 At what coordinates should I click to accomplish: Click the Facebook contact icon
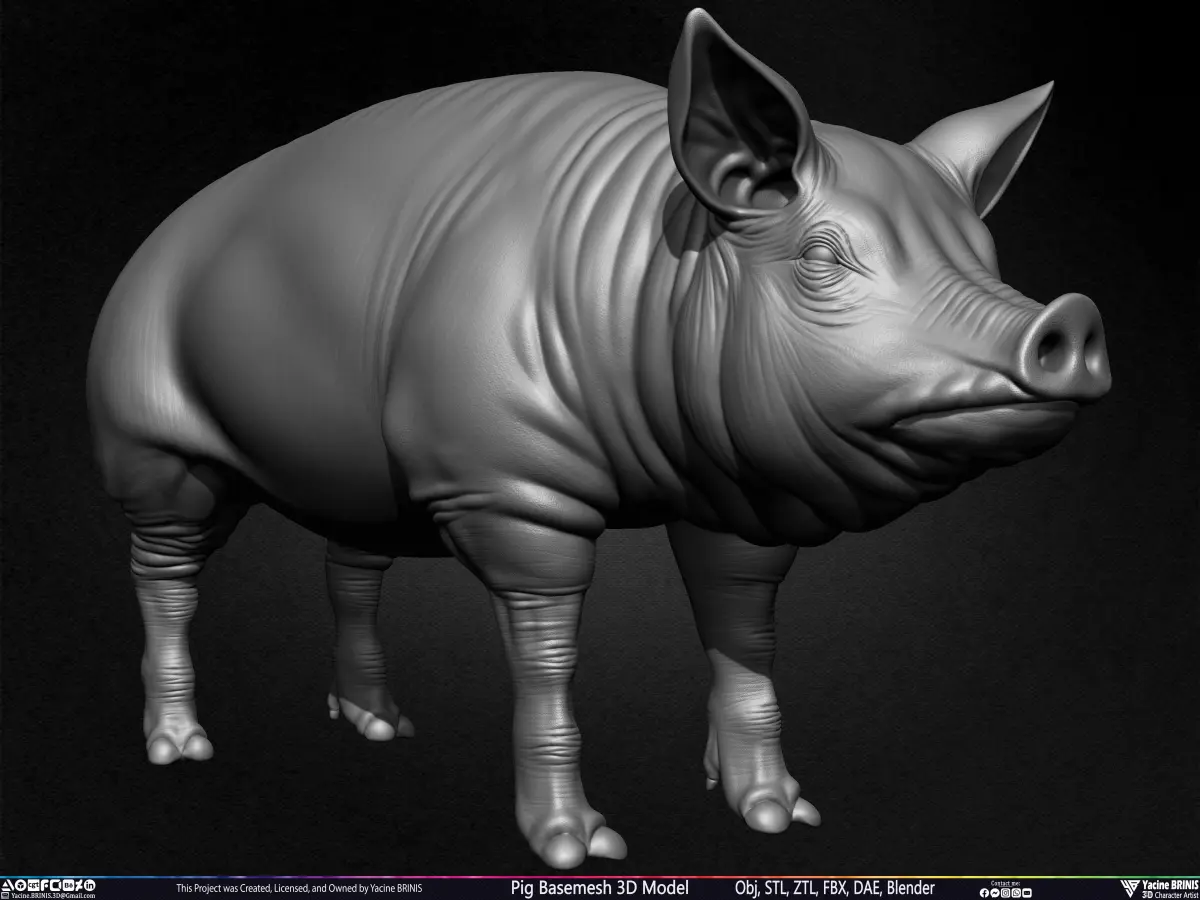point(984,893)
